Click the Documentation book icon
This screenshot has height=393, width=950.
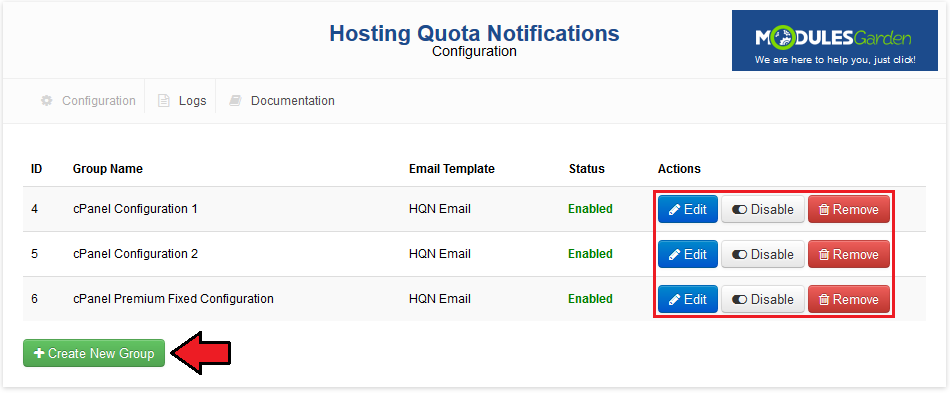click(x=235, y=101)
